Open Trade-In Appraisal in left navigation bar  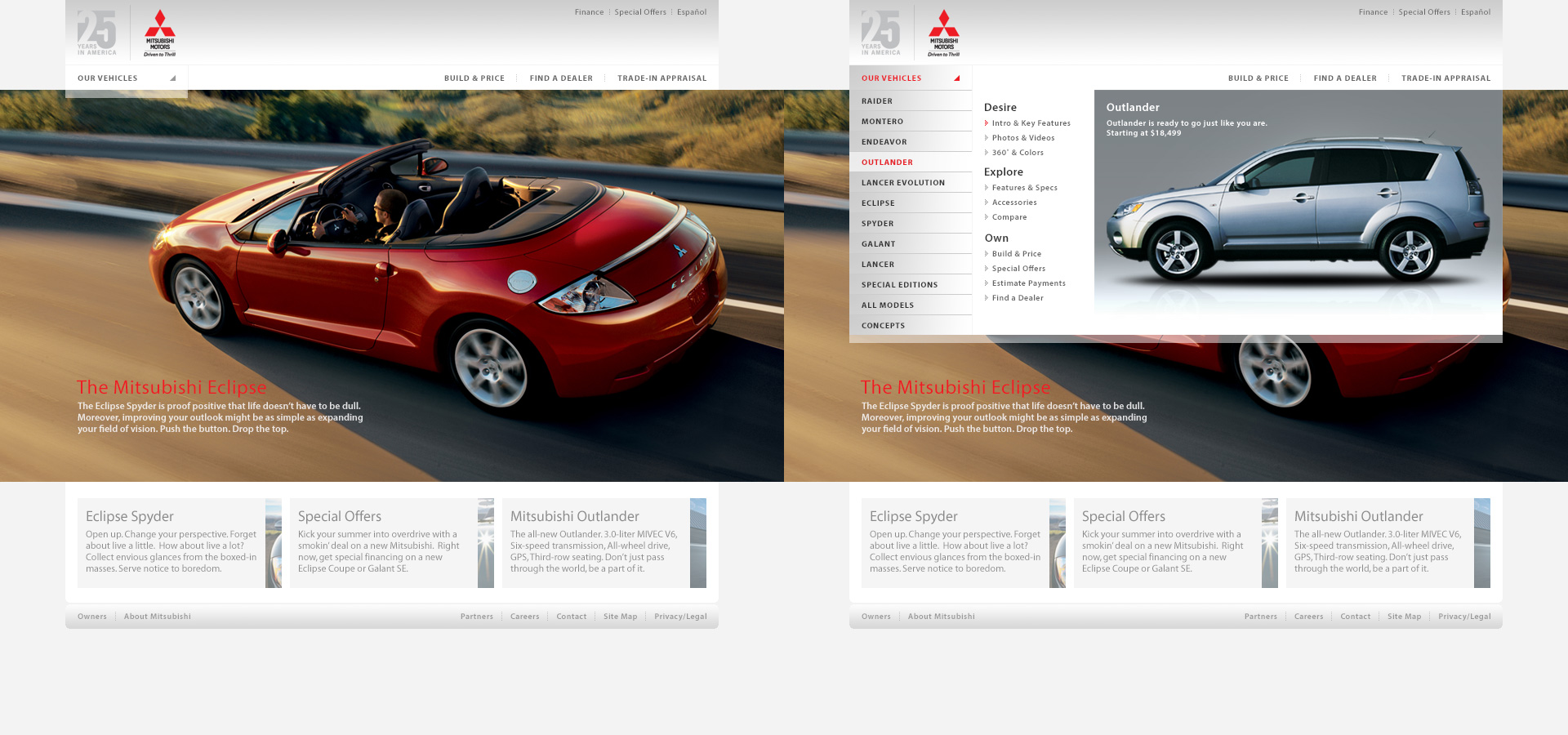[661, 78]
